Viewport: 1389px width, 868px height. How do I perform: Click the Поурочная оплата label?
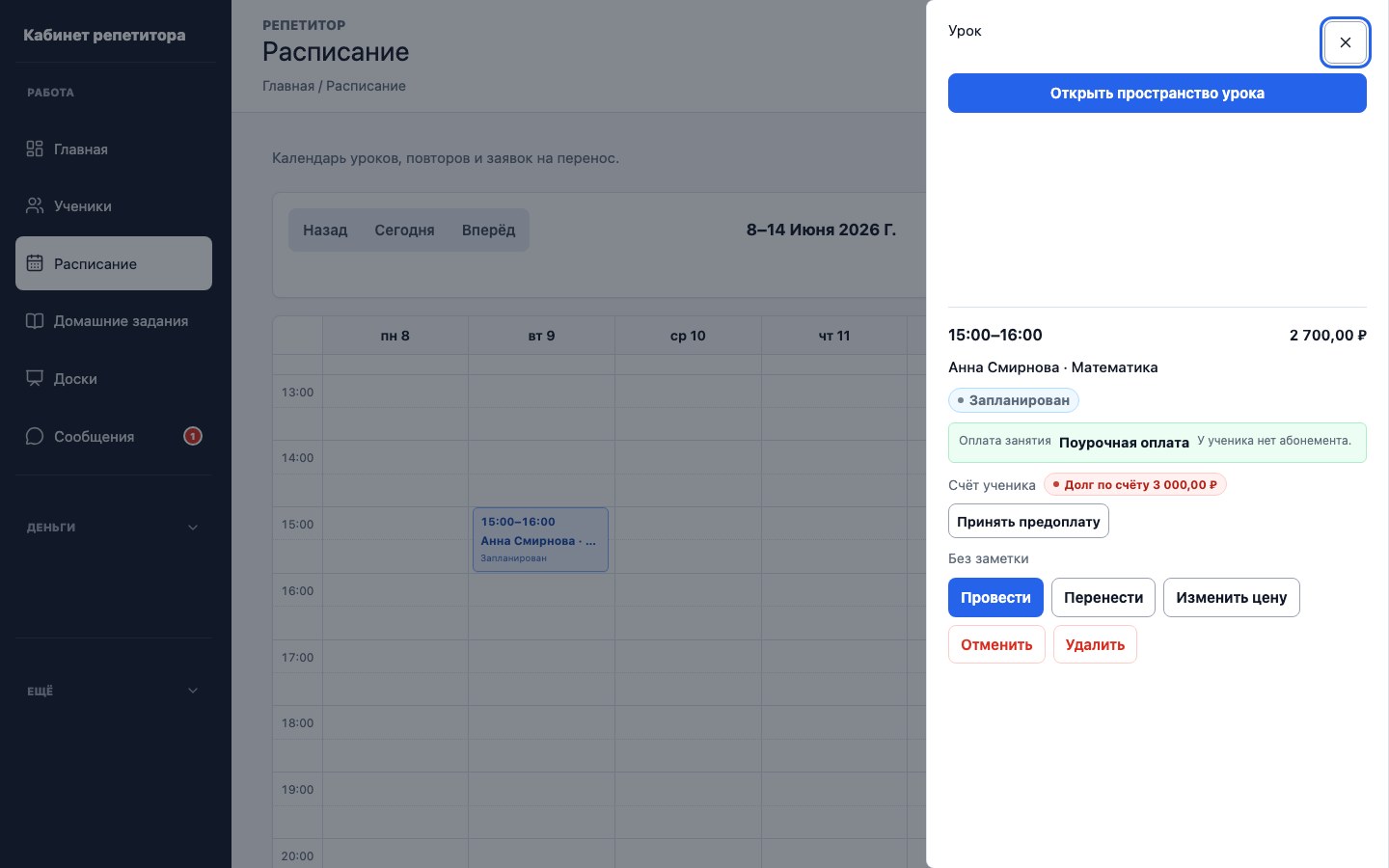coord(1124,443)
